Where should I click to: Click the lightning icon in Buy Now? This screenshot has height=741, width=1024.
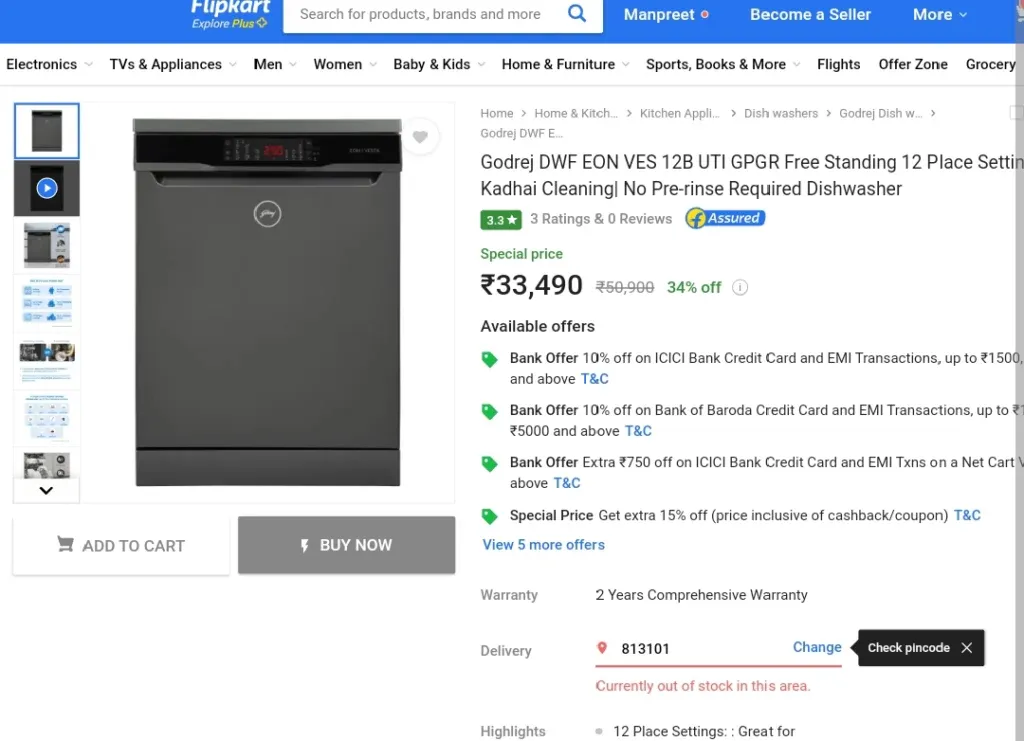point(304,545)
